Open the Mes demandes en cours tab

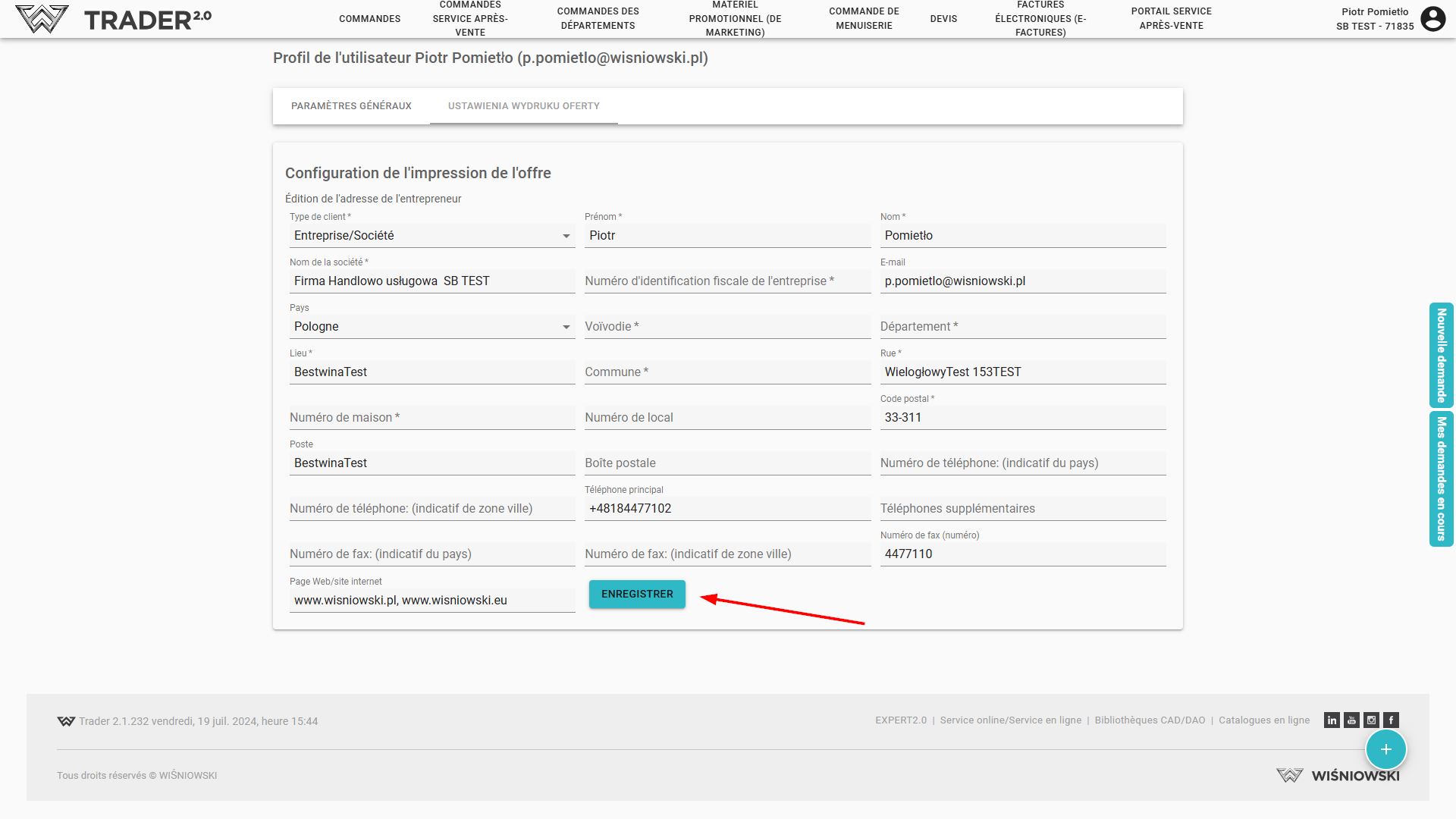[1441, 479]
